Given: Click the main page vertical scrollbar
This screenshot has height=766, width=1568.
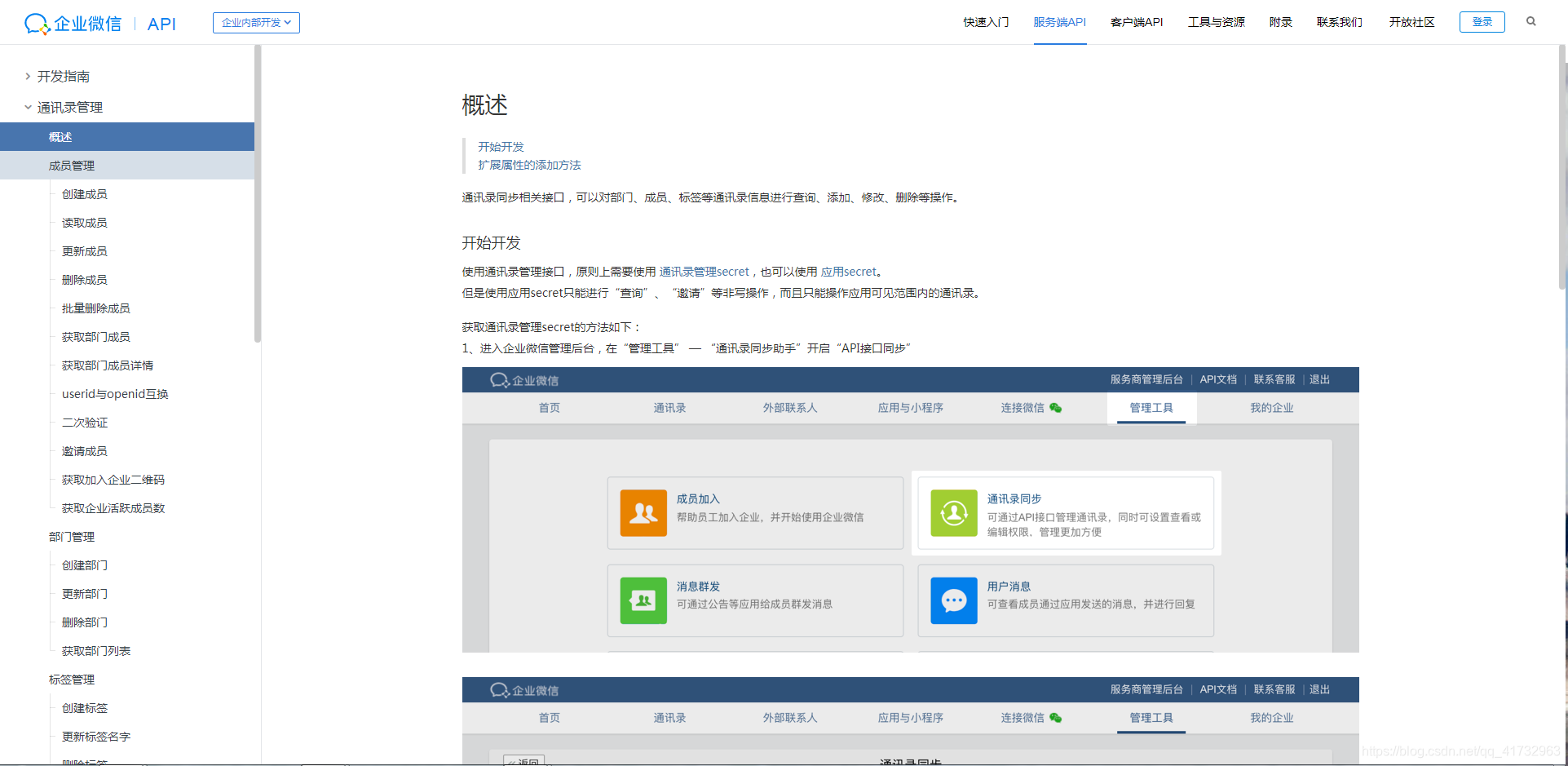Looking at the screenshot, I should coord(1563,167).
